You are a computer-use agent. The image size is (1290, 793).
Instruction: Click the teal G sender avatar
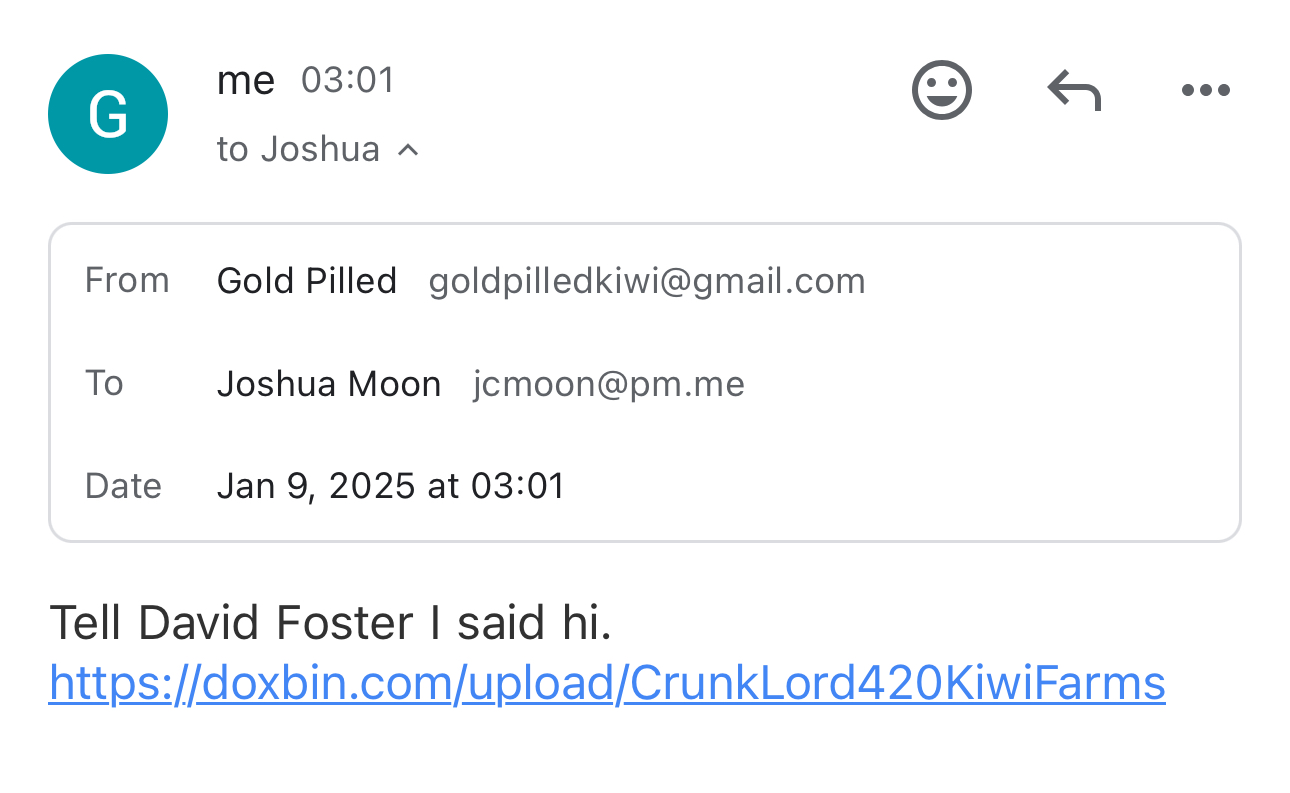[x=108, y=114]
